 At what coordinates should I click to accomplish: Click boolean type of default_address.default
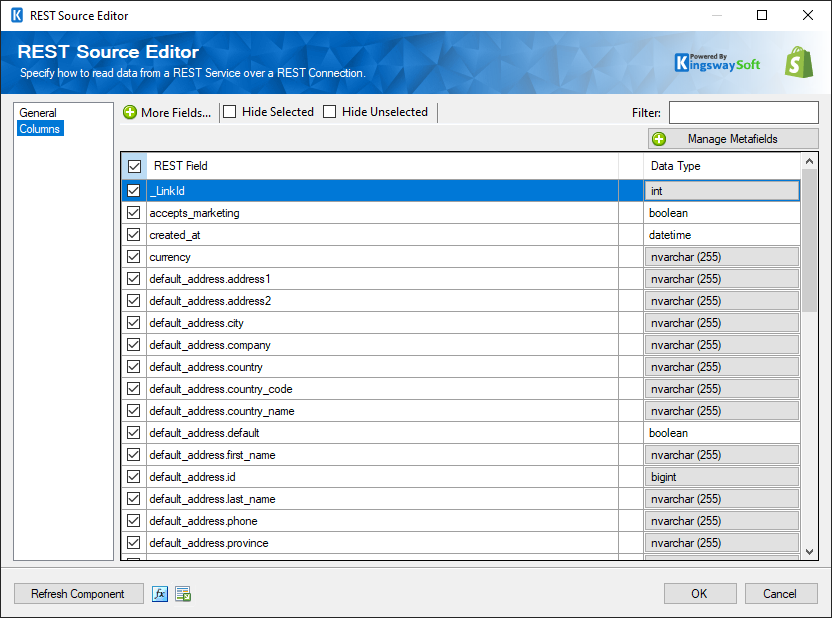[668, 433]
